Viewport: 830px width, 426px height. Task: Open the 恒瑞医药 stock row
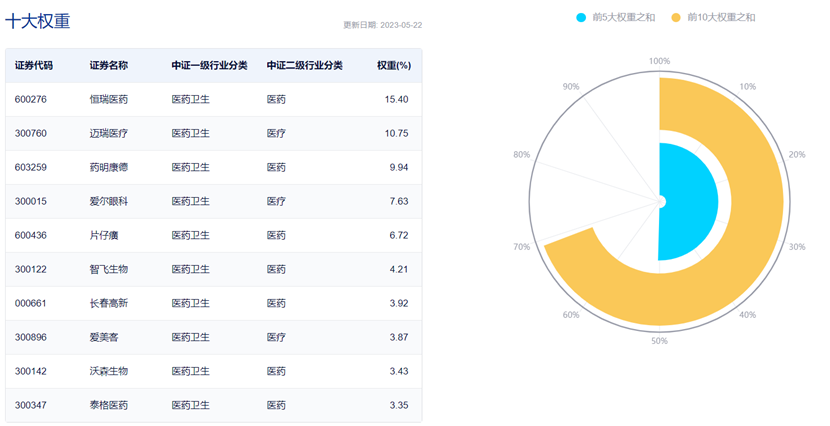(x=109, y=99)
